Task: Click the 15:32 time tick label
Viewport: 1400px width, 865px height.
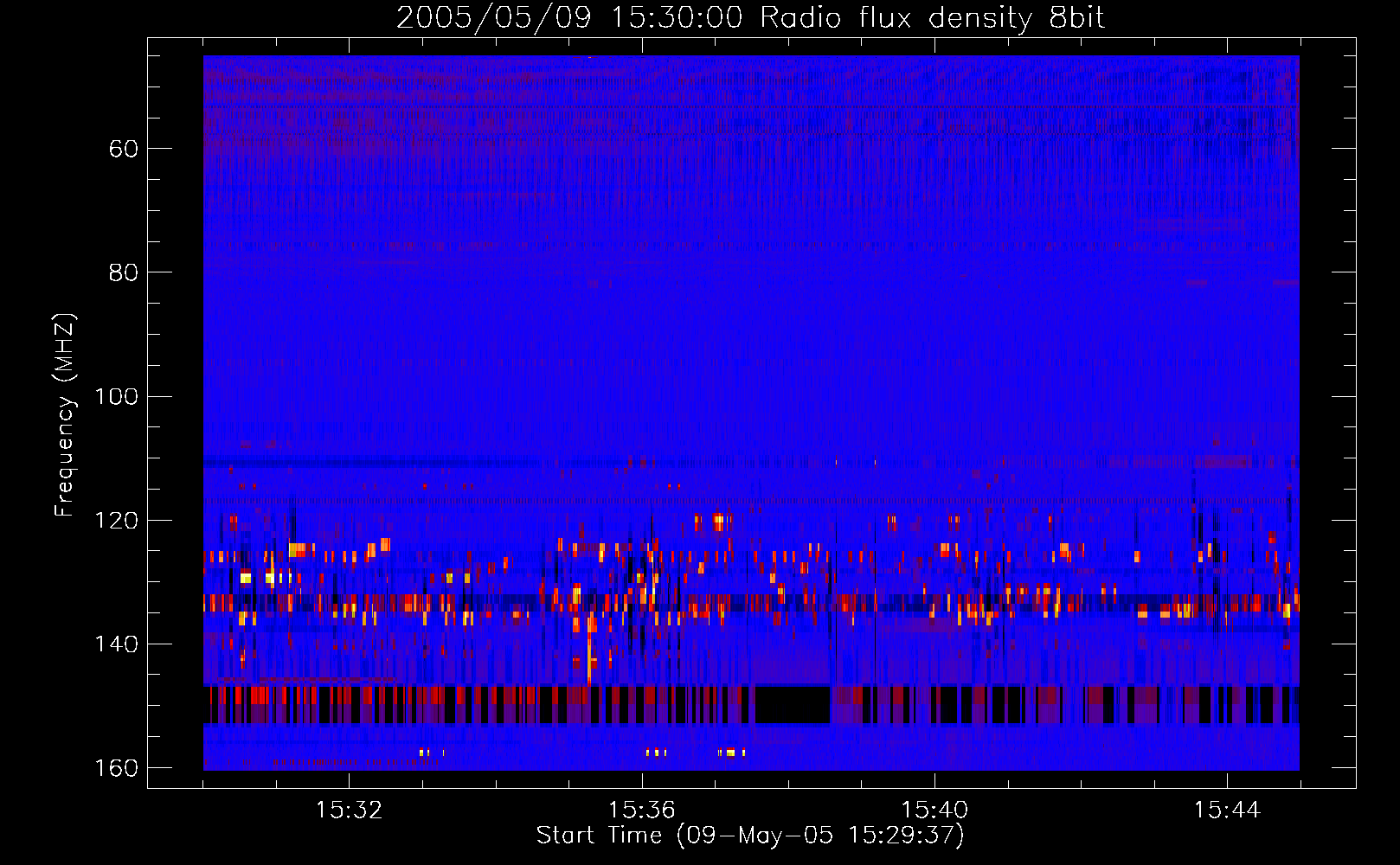Action: click(x=349, y=811)
